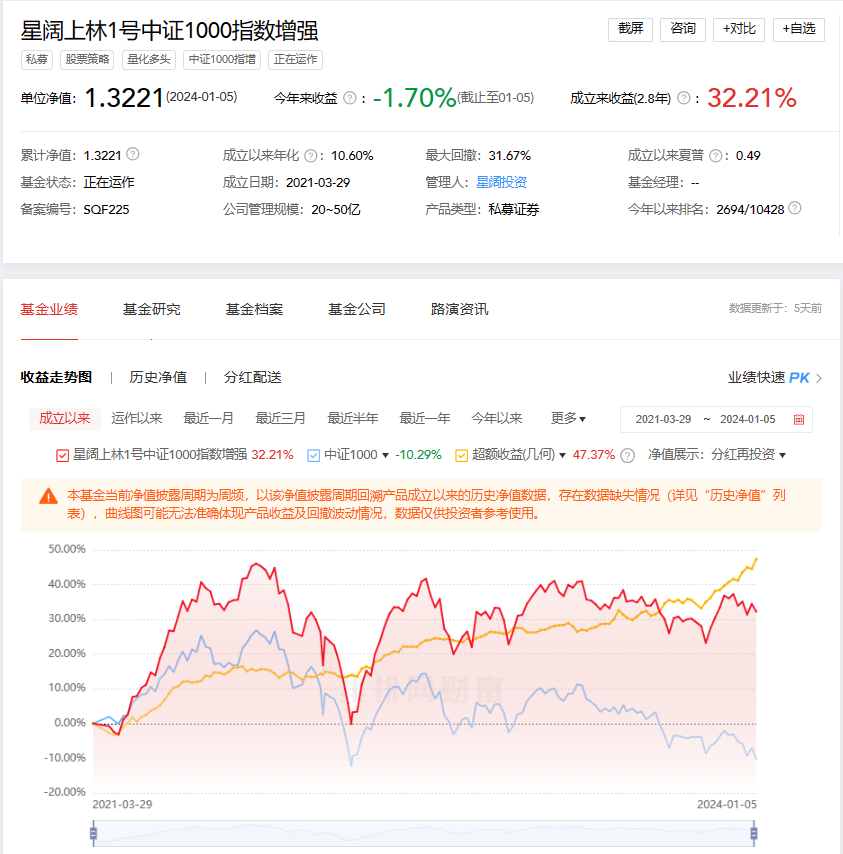Click help icon beside 累计净值

coord(133,155)
